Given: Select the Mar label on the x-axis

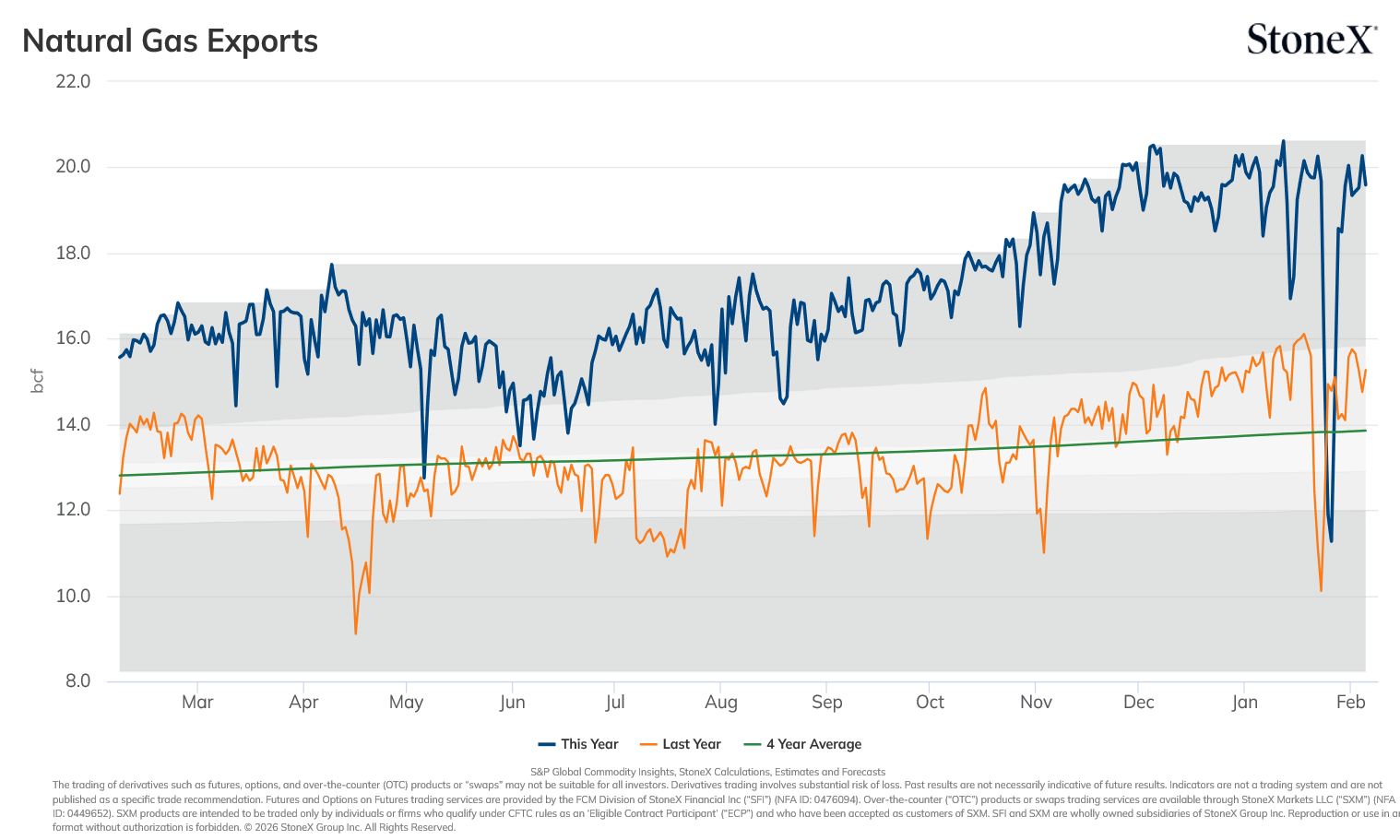Looking at the screenshot, I should click(197, 702).
